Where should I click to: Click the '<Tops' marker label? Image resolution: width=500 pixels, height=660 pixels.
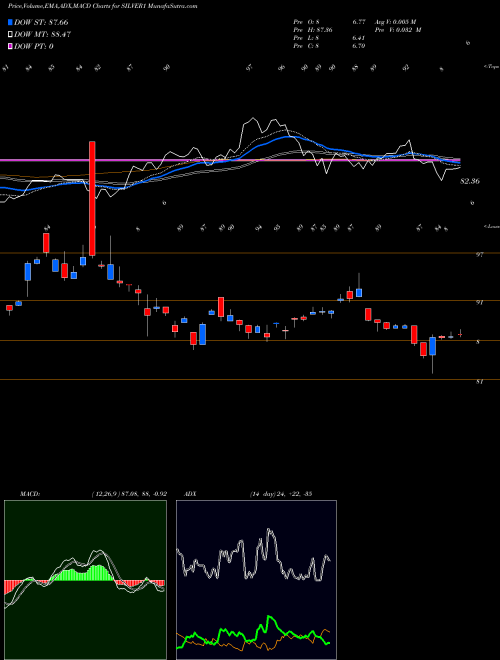pyautogui.click(x=491, y=67)
